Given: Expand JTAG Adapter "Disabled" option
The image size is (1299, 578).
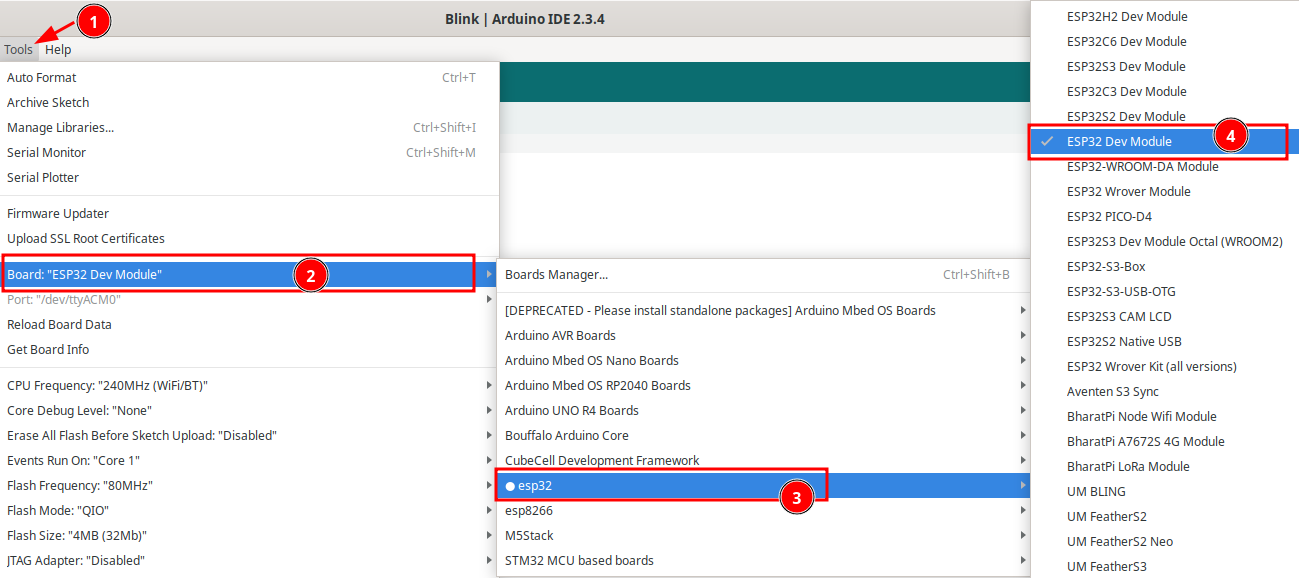Looking at the screenshot, I should [249, 560].
